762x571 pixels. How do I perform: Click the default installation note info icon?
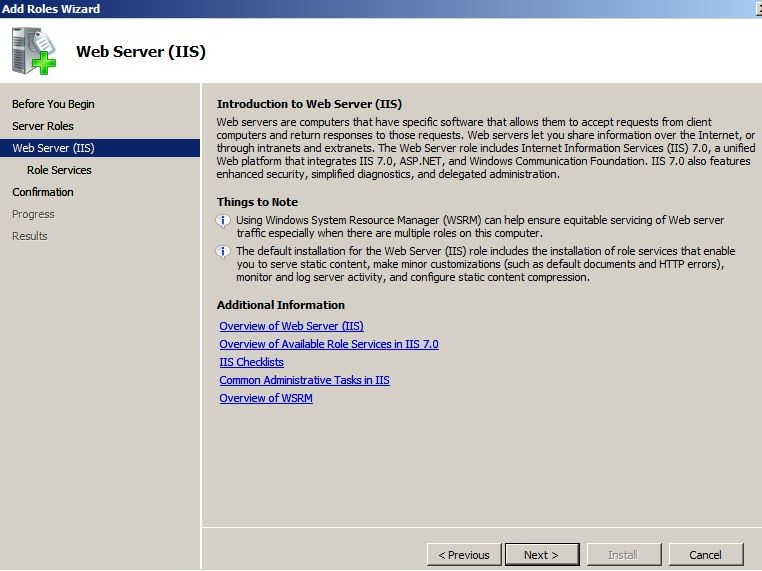tap(223, 252)
